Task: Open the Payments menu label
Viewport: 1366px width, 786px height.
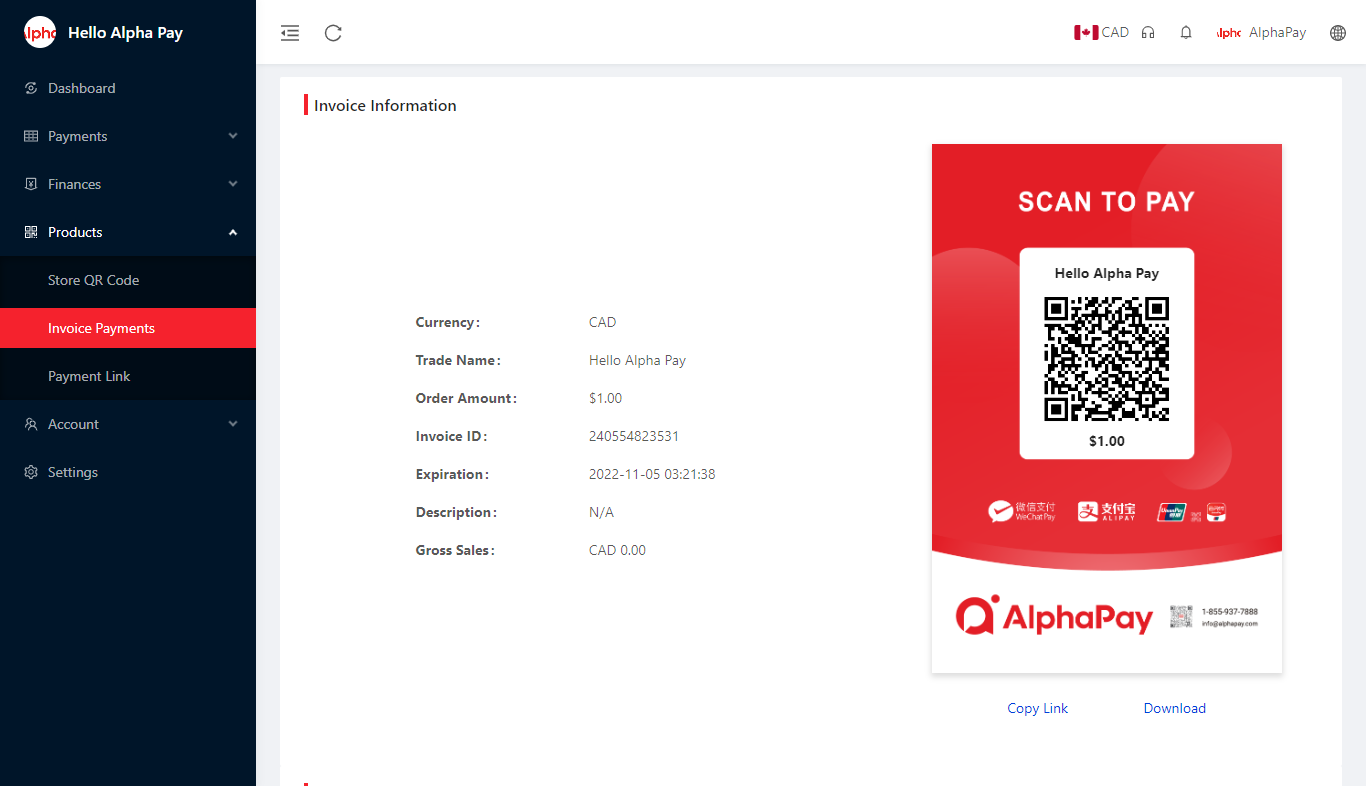Action: click(77, 136)
